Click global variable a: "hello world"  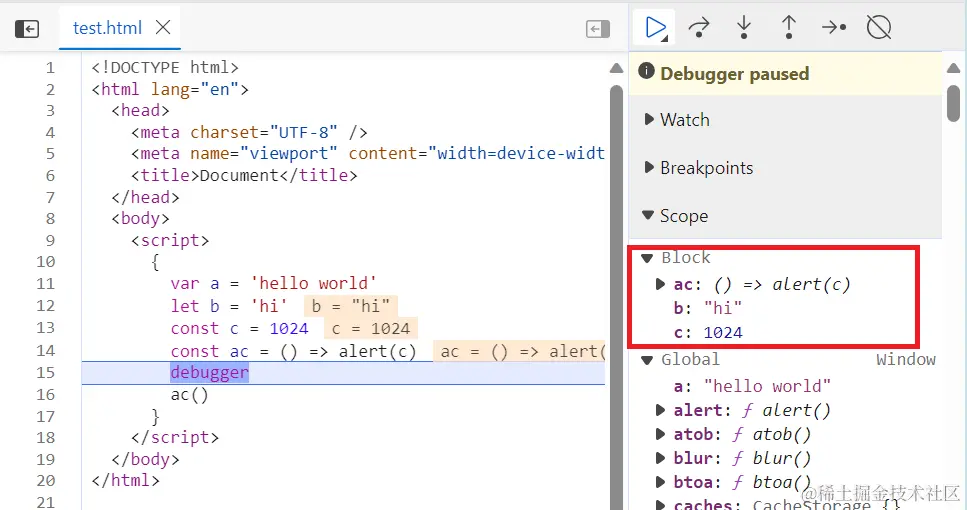pos(752,386)
